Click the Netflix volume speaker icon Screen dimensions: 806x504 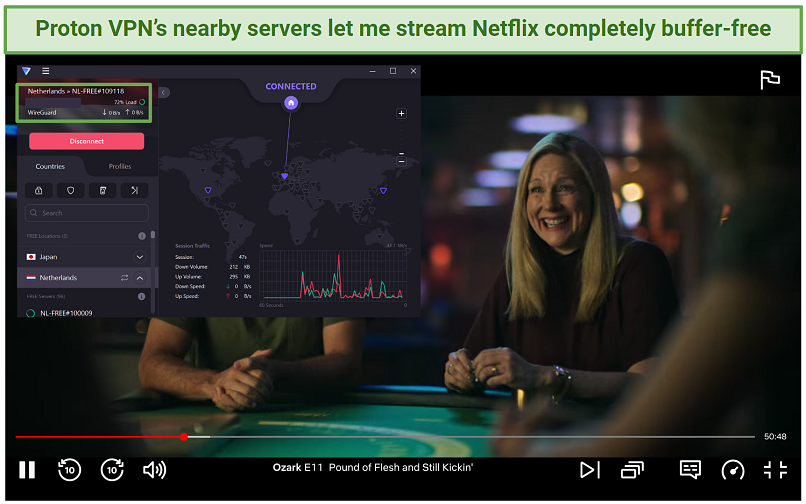point(154,470)
